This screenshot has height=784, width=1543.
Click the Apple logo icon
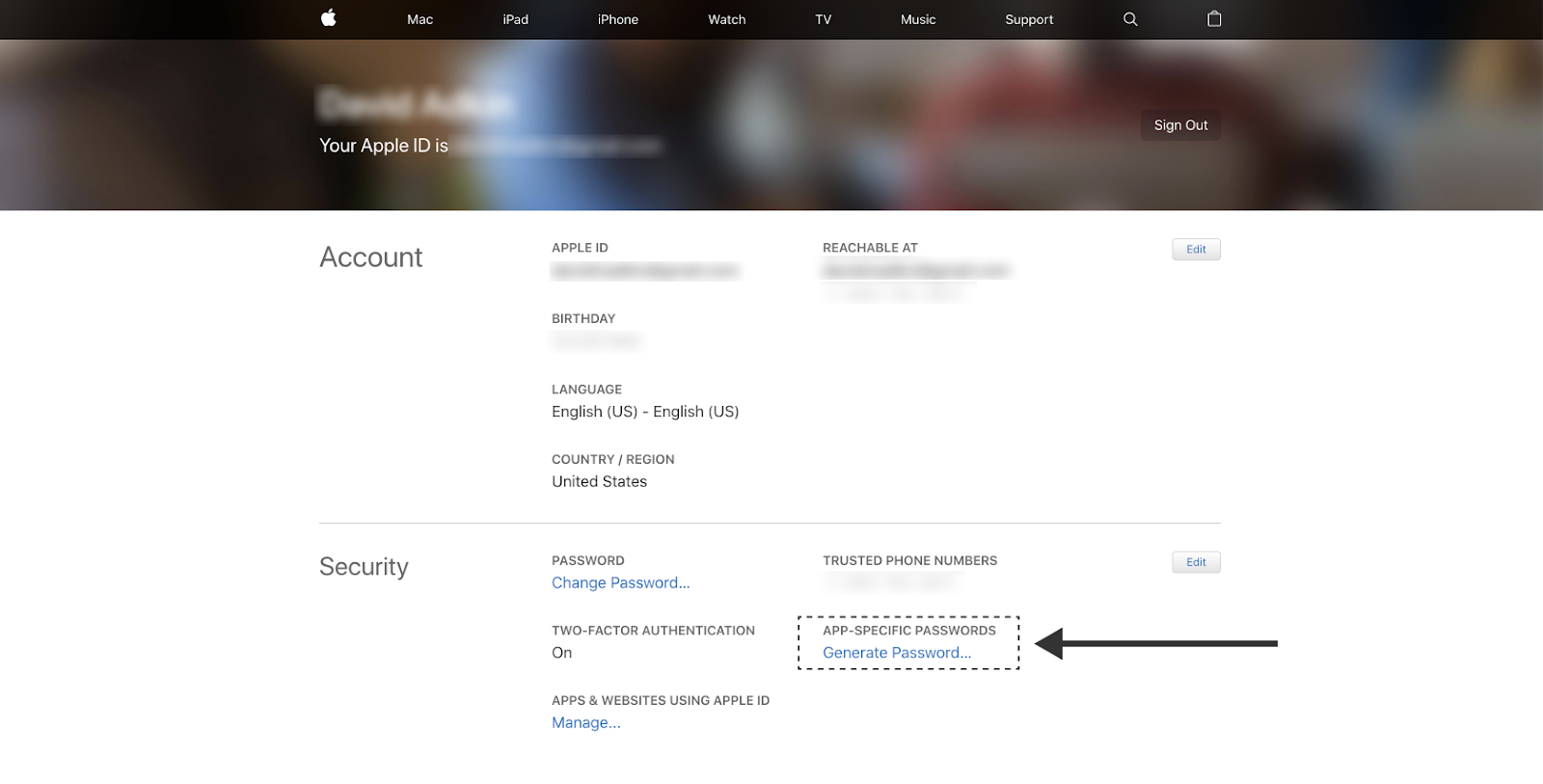pyautogui.click(x=328, y=18)
